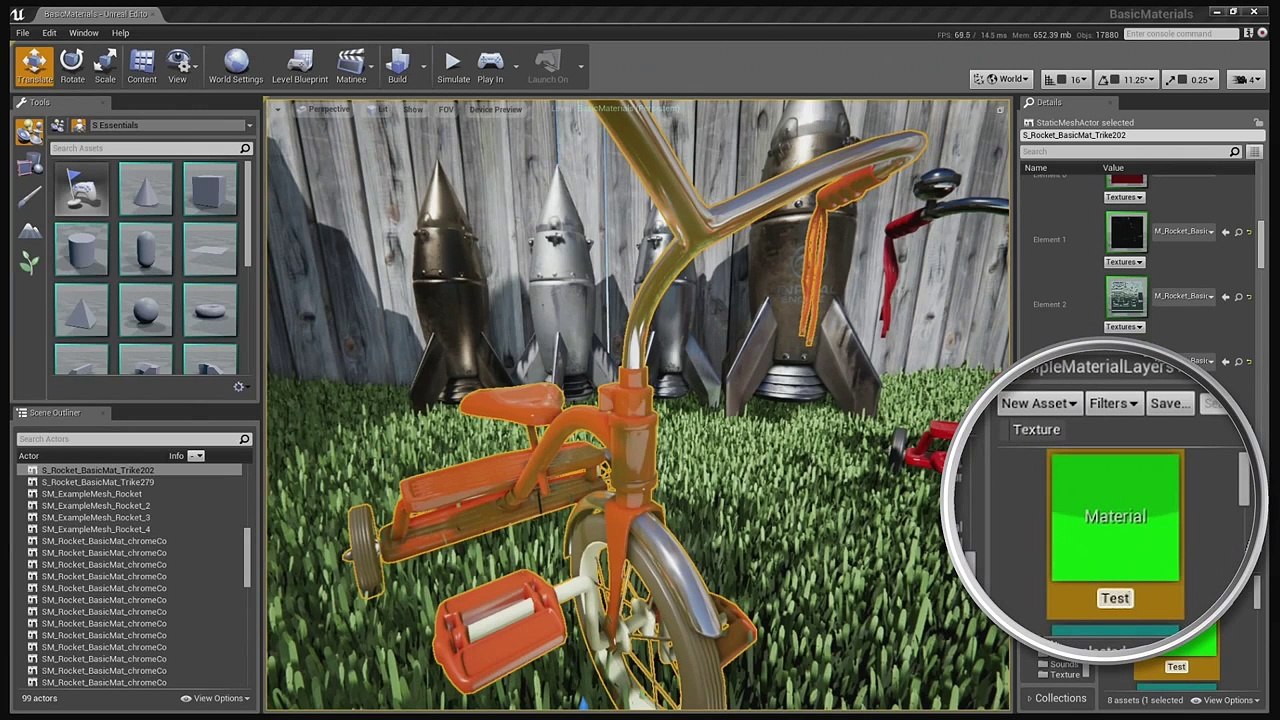Screen dimensions: 1280x720
Task: Click gear settings icon below asset grid
Action: (239, 387)
